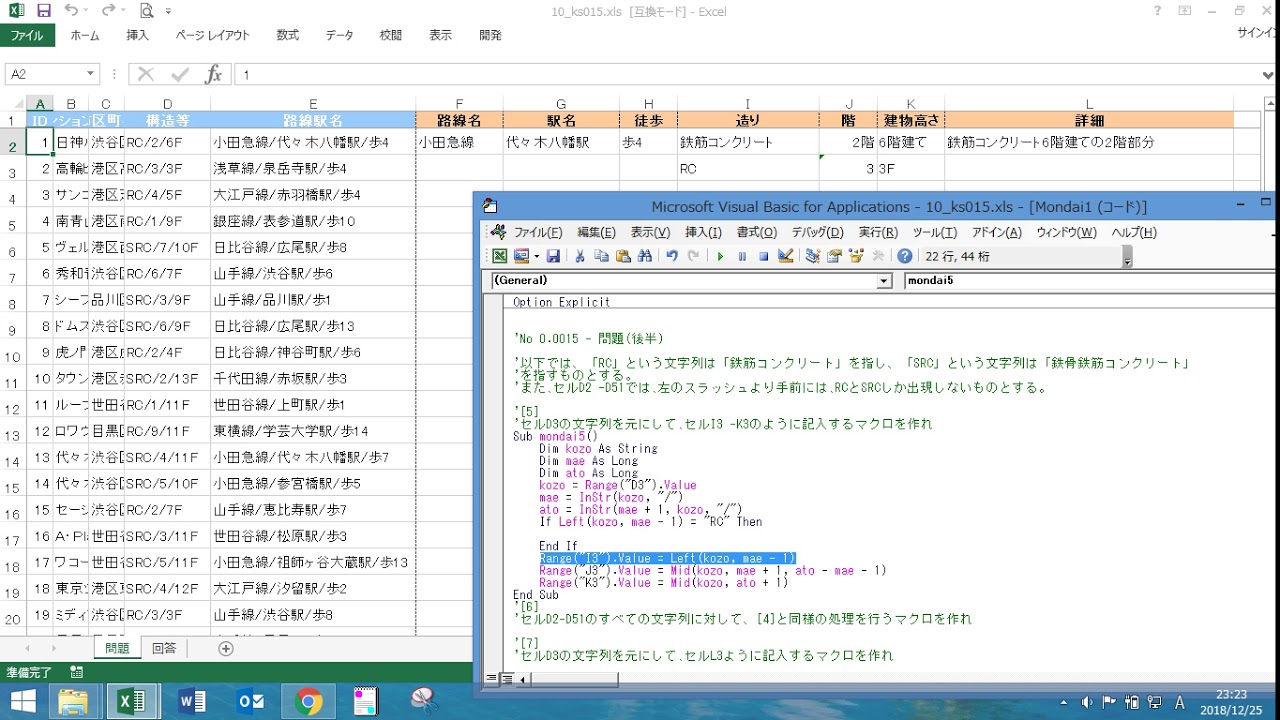
Task: Toggle Design Mode in VBA toolbar
Action: (x=786, y=256)
